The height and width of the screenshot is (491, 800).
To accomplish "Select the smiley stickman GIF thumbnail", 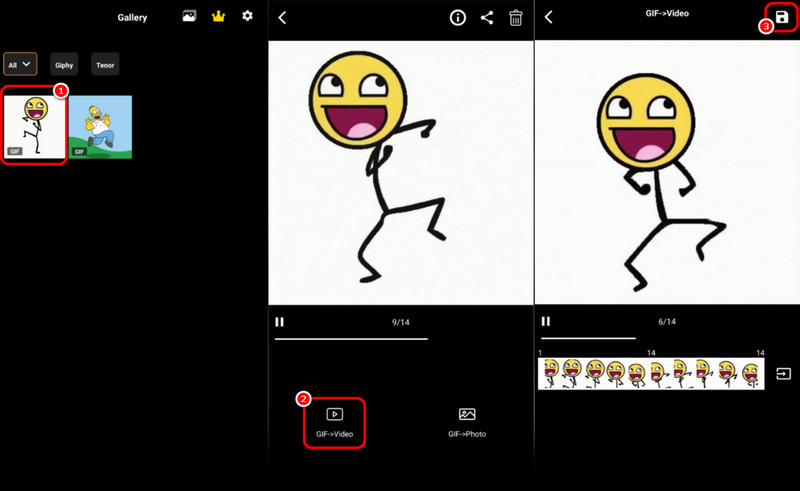I will tap(35, 126).
